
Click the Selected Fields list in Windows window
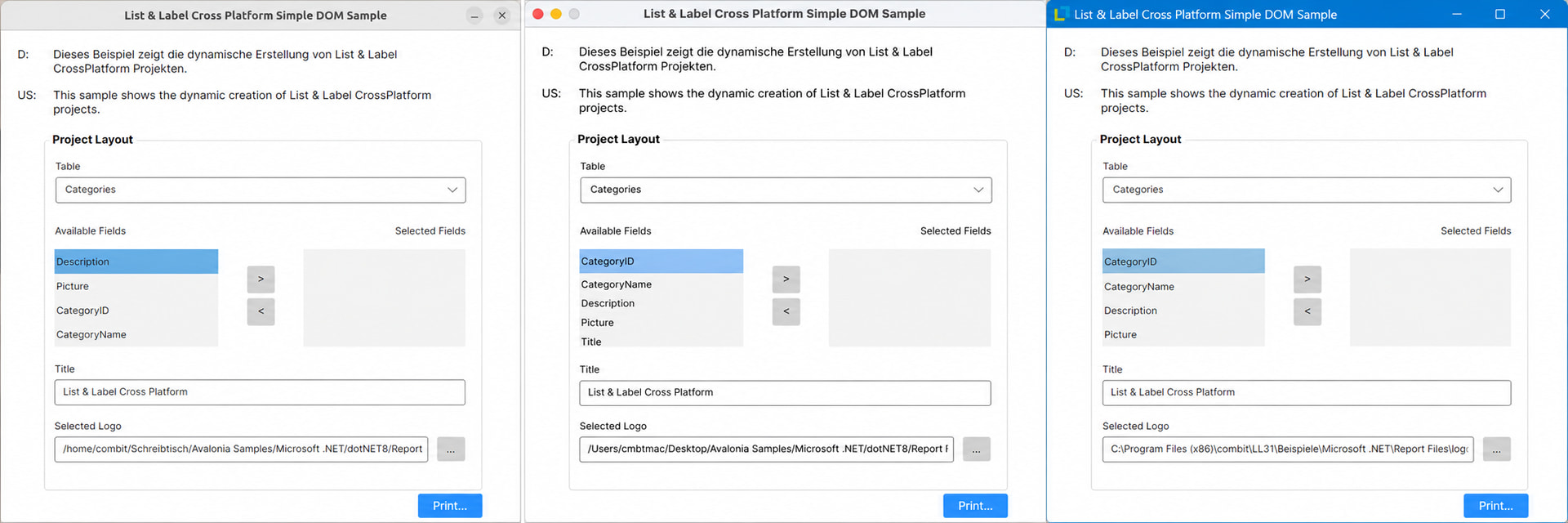pyautogui.click(x=1430, y=297)
